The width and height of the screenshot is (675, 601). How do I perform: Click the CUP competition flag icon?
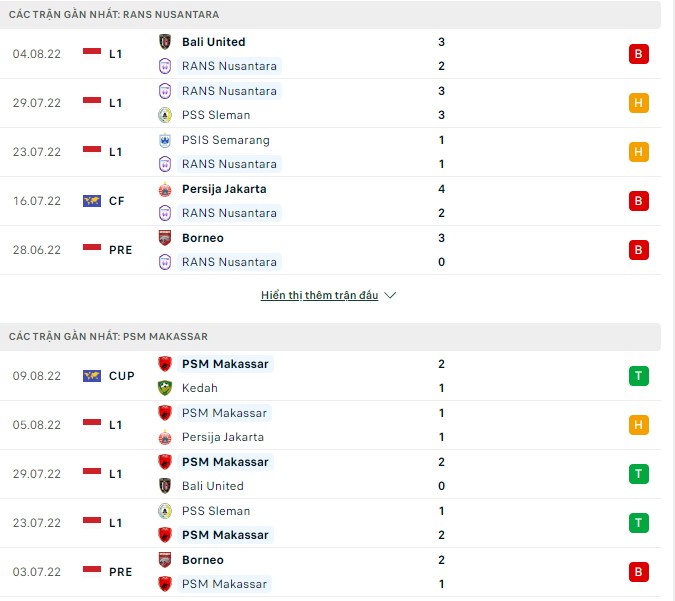[x=92, y=376]
